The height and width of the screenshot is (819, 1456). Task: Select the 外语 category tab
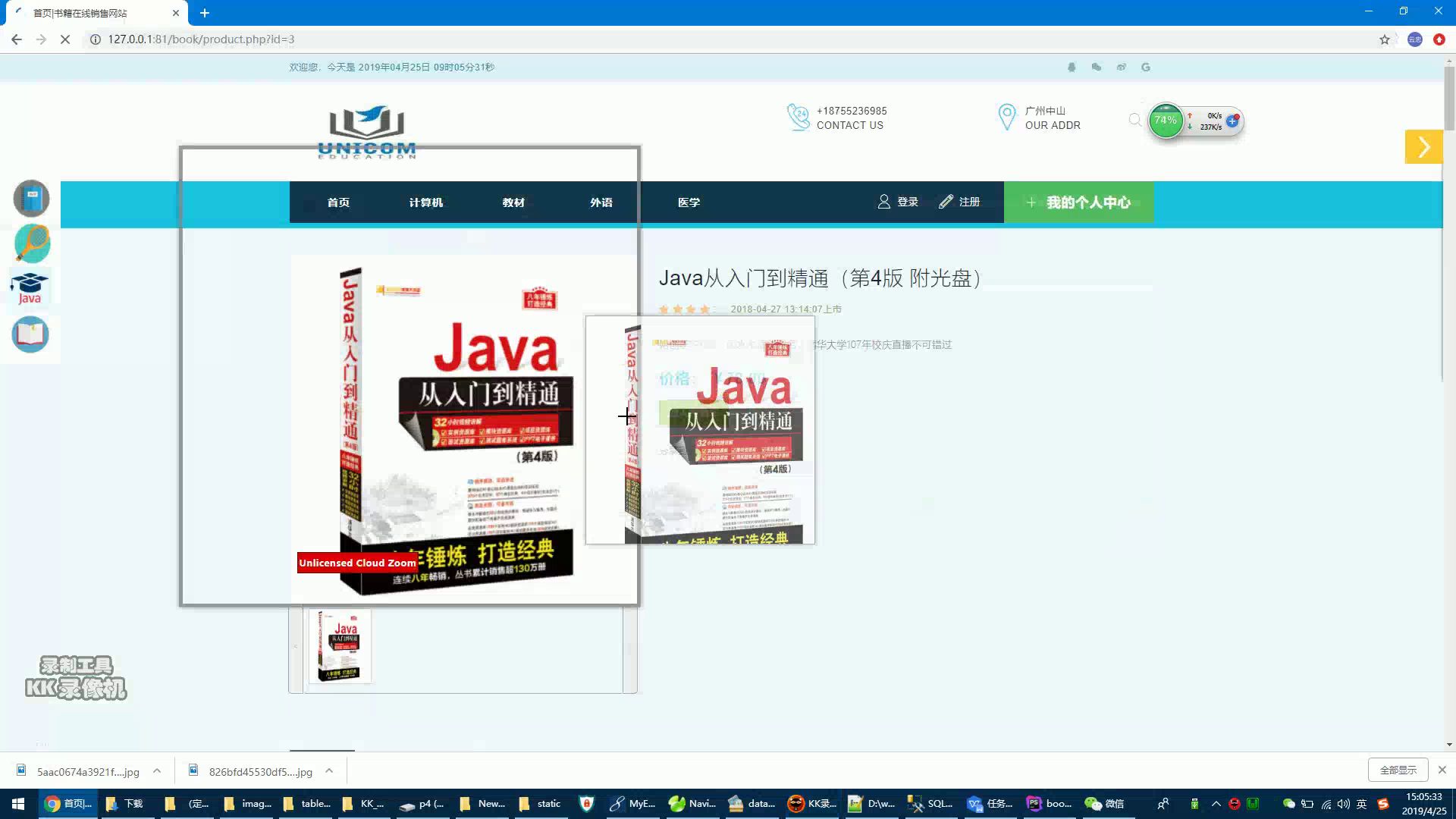[x=601, y=202]
